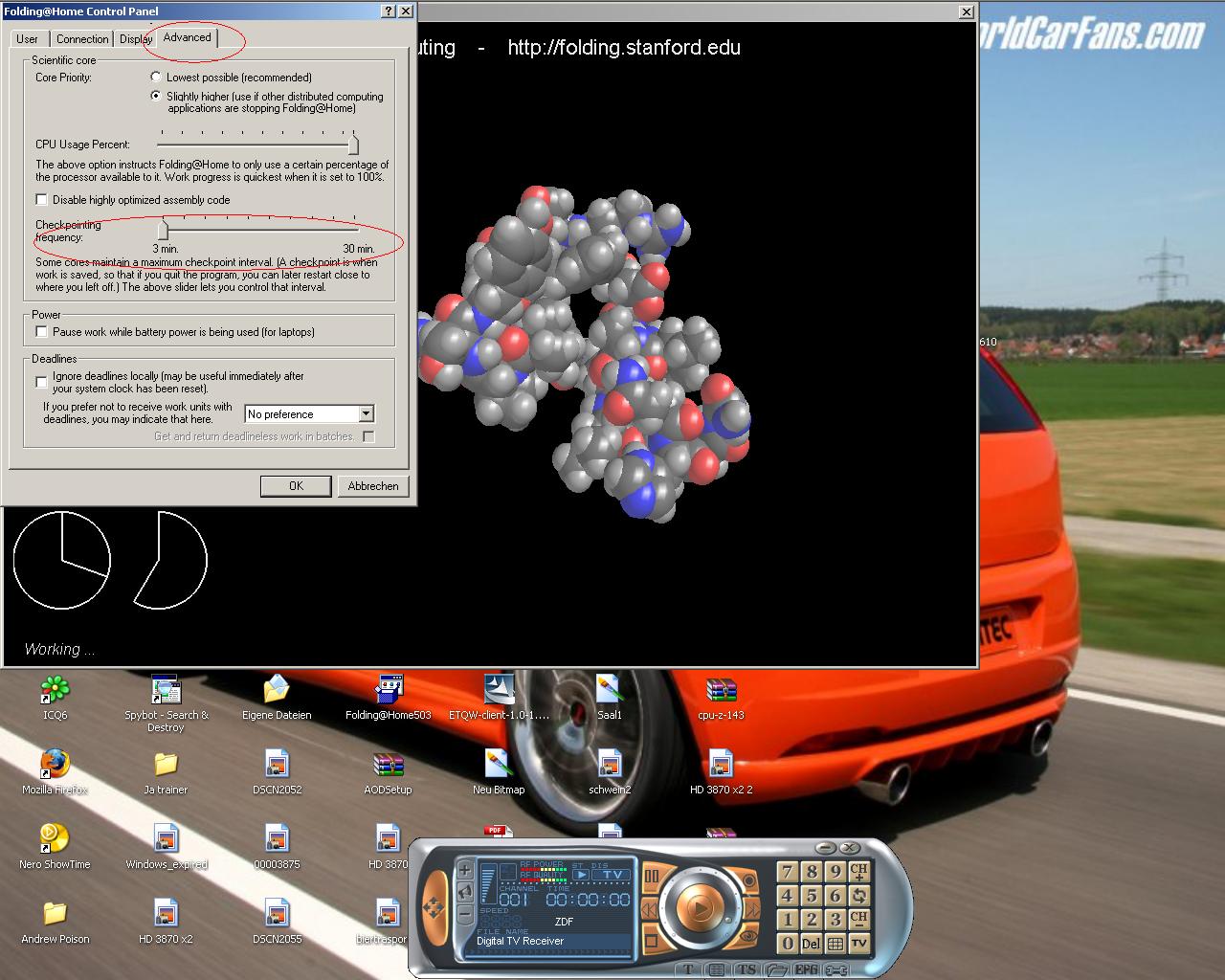This screenshot has width=1225, height=980.
Task: Switch to the Connection tab
Action: tap(82, 39)
